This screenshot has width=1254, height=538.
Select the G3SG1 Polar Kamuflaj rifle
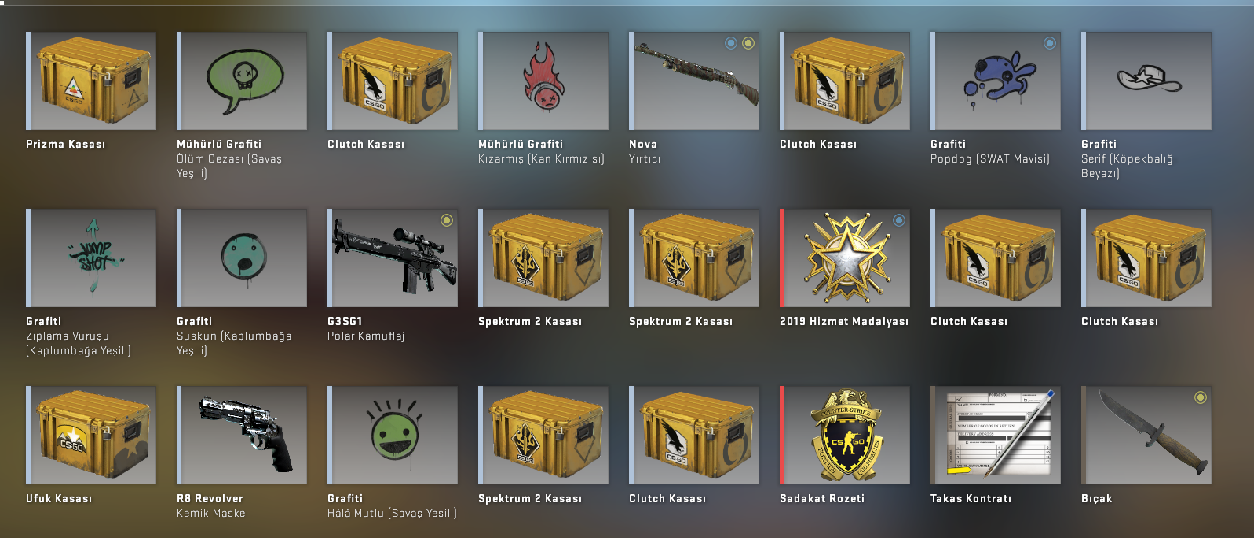pos(393,258)
